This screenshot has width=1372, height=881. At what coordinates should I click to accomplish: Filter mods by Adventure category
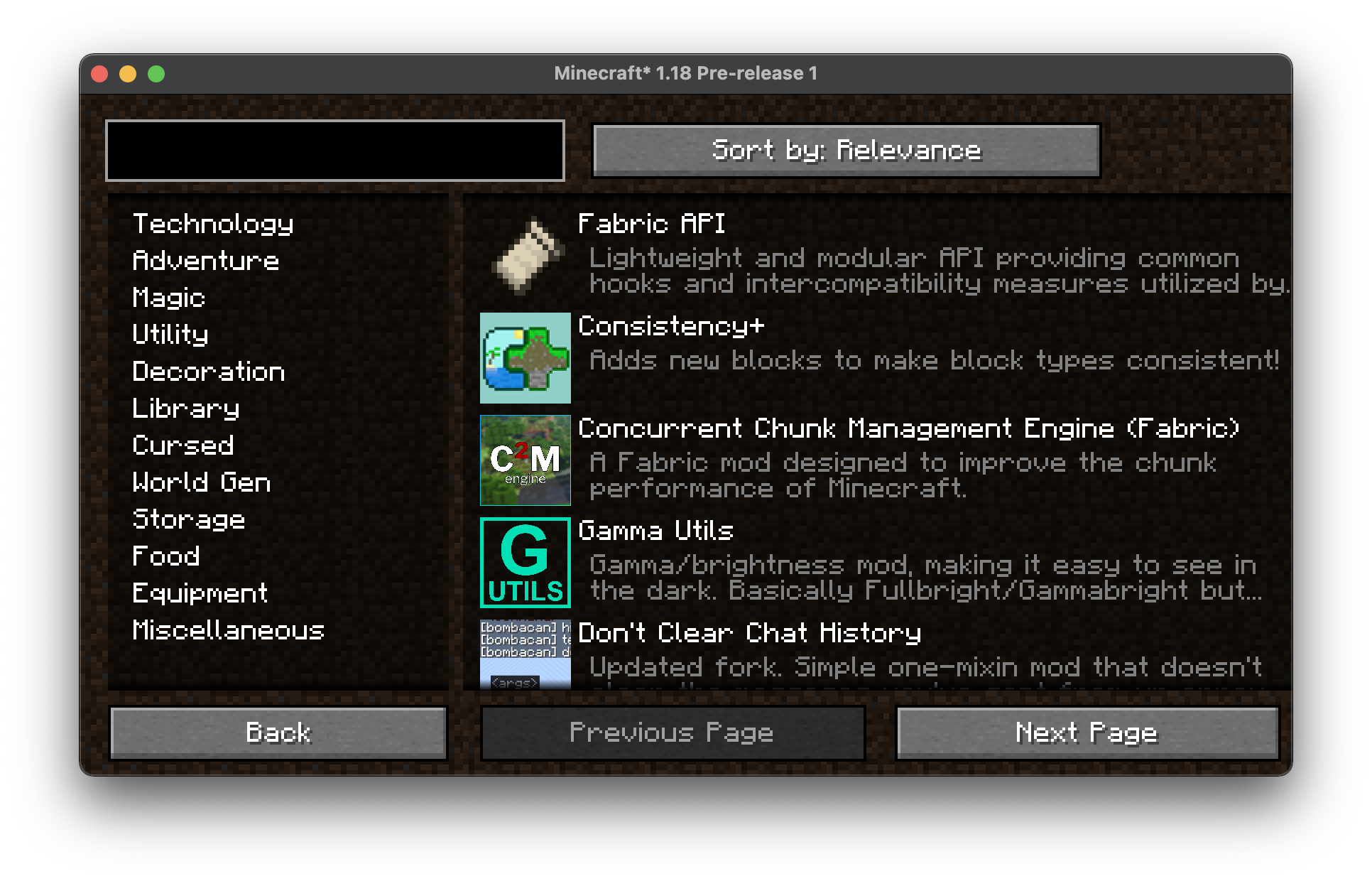tap(206, 261)
